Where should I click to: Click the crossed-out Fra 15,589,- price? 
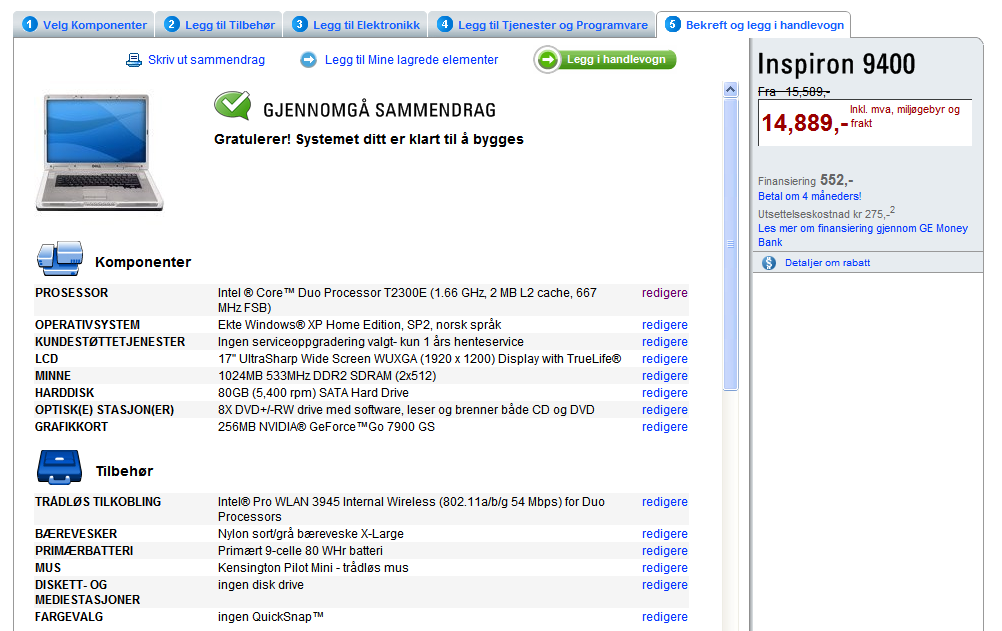794,92
